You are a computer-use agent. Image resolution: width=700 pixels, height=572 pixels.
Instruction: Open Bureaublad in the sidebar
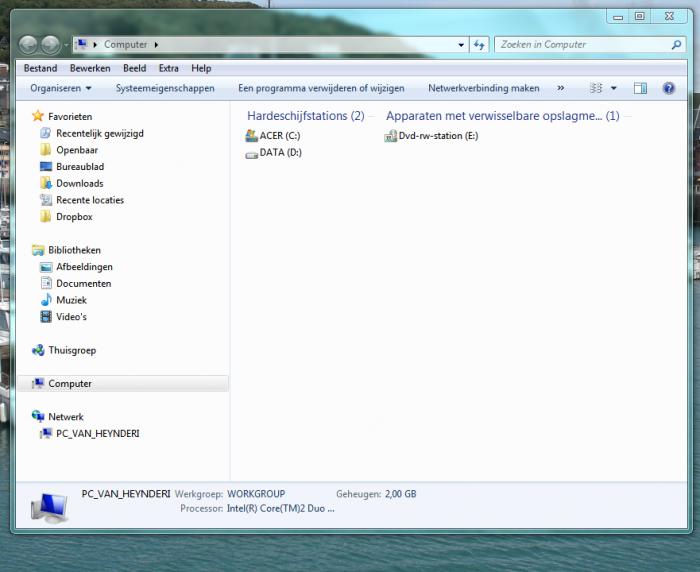coord(80,167)
